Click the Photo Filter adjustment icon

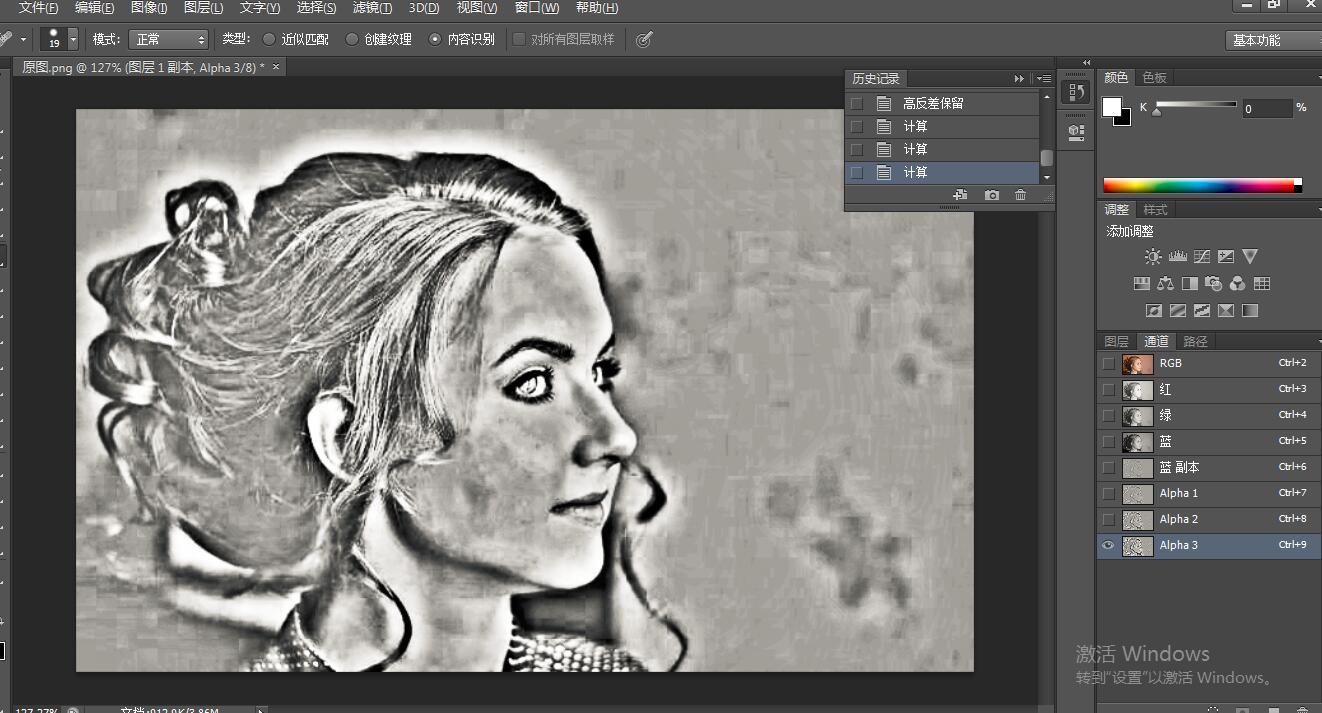(1213, 284)
